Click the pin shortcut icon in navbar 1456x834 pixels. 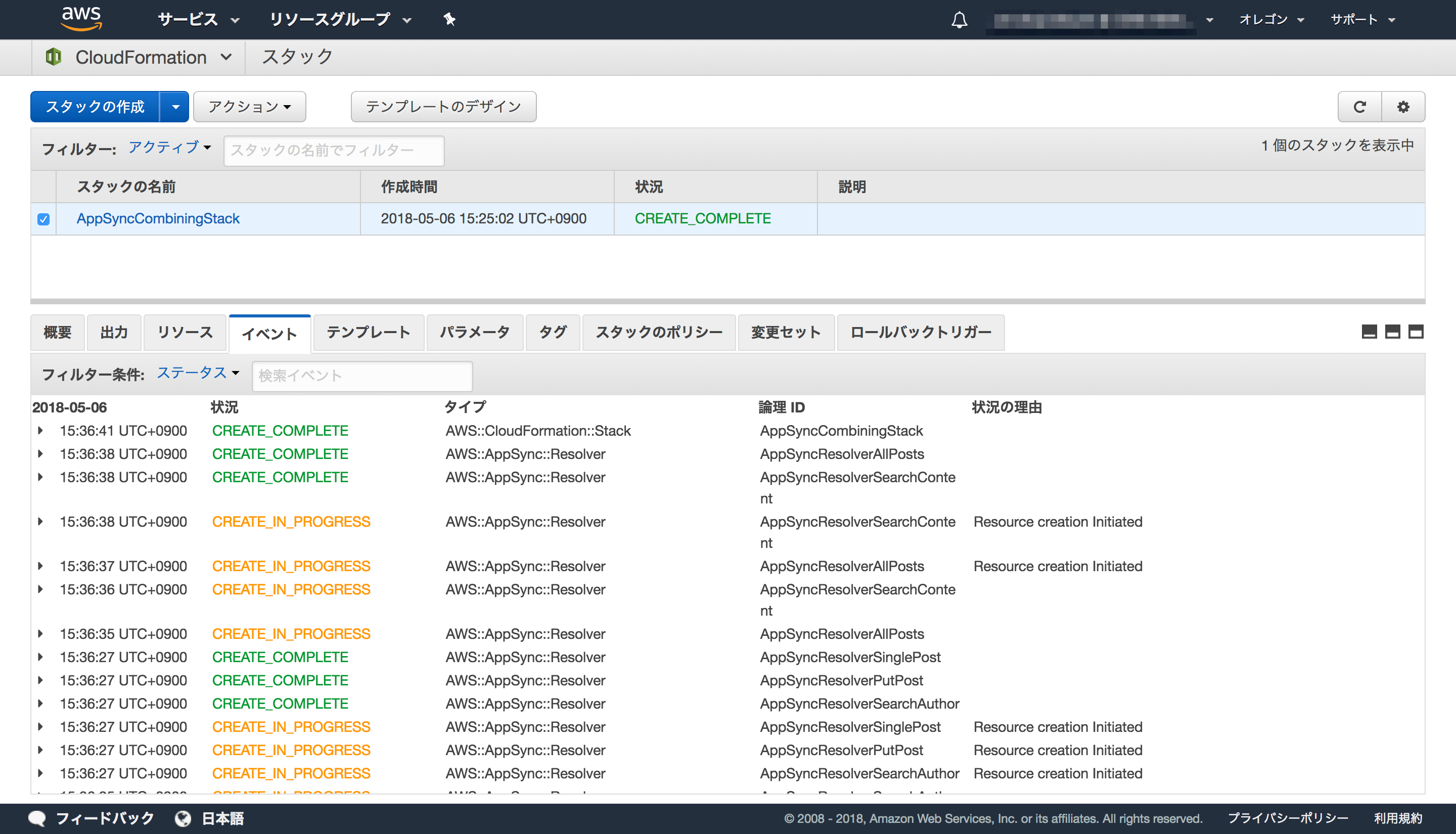(449, 20)
